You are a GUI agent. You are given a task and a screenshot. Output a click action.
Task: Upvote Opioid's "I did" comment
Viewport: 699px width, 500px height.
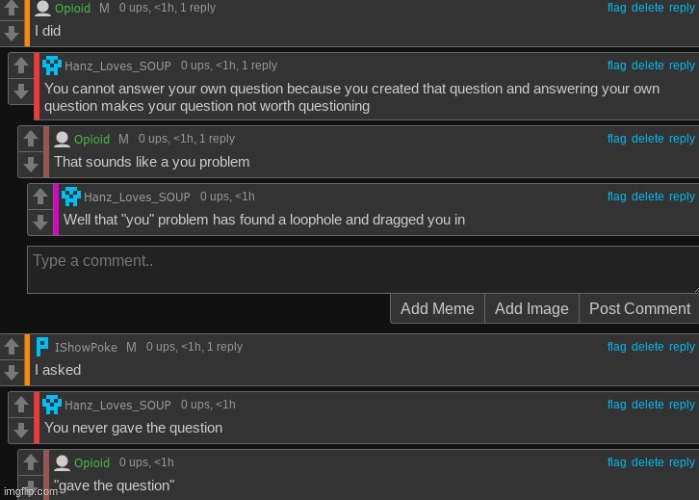(11, 10)
